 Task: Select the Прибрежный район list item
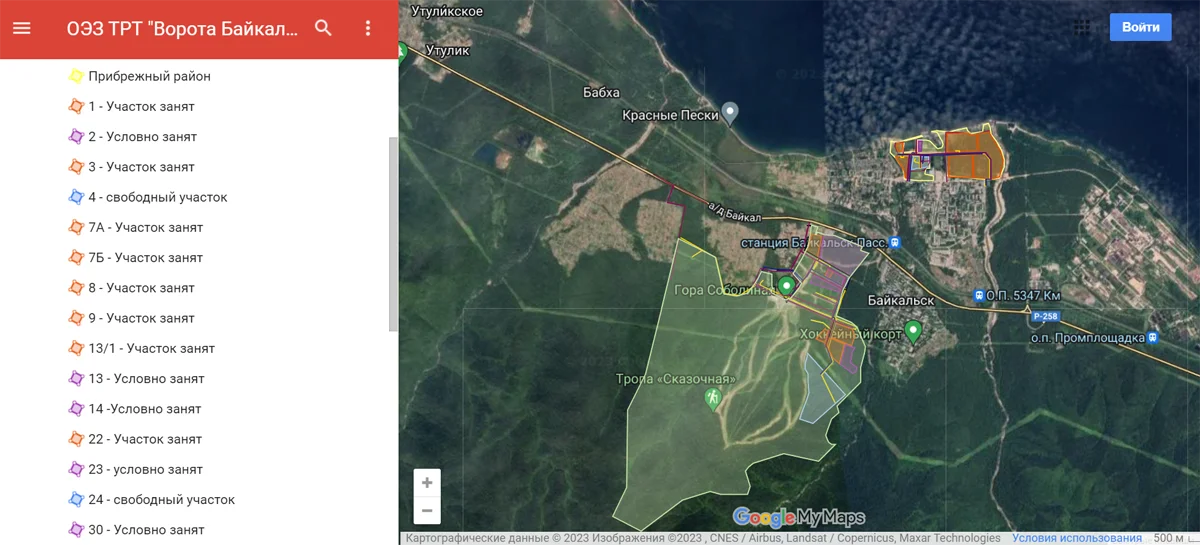149,76
